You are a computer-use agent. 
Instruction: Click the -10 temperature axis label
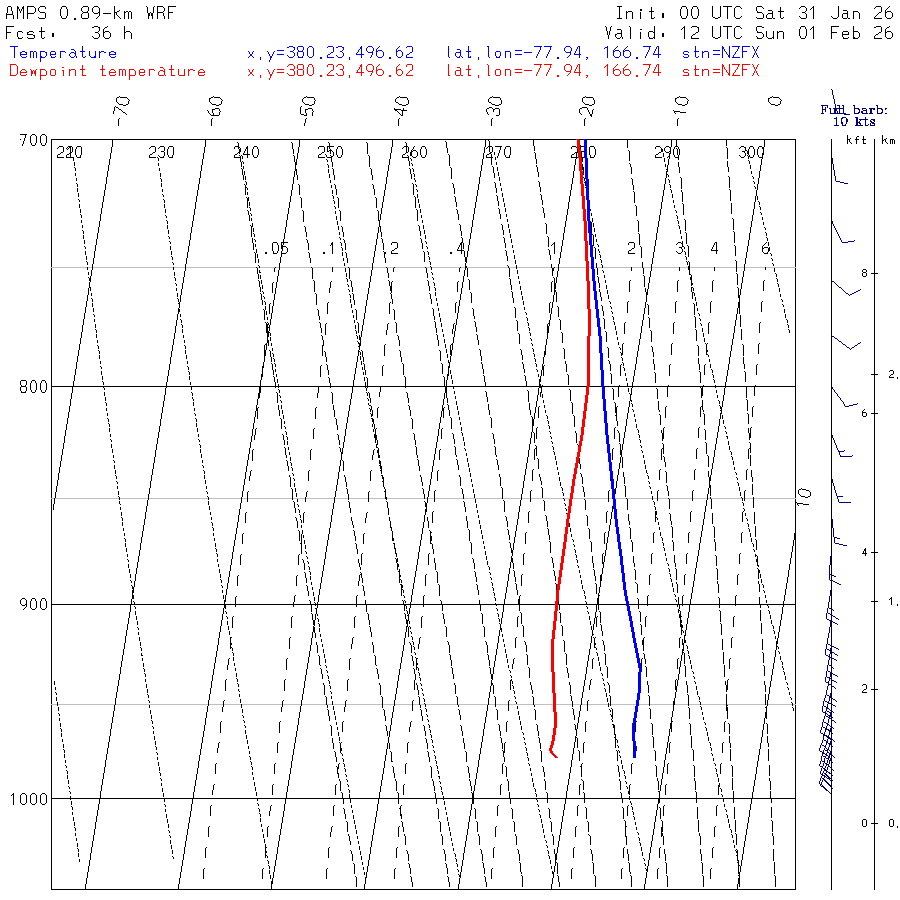coord(681,111)
